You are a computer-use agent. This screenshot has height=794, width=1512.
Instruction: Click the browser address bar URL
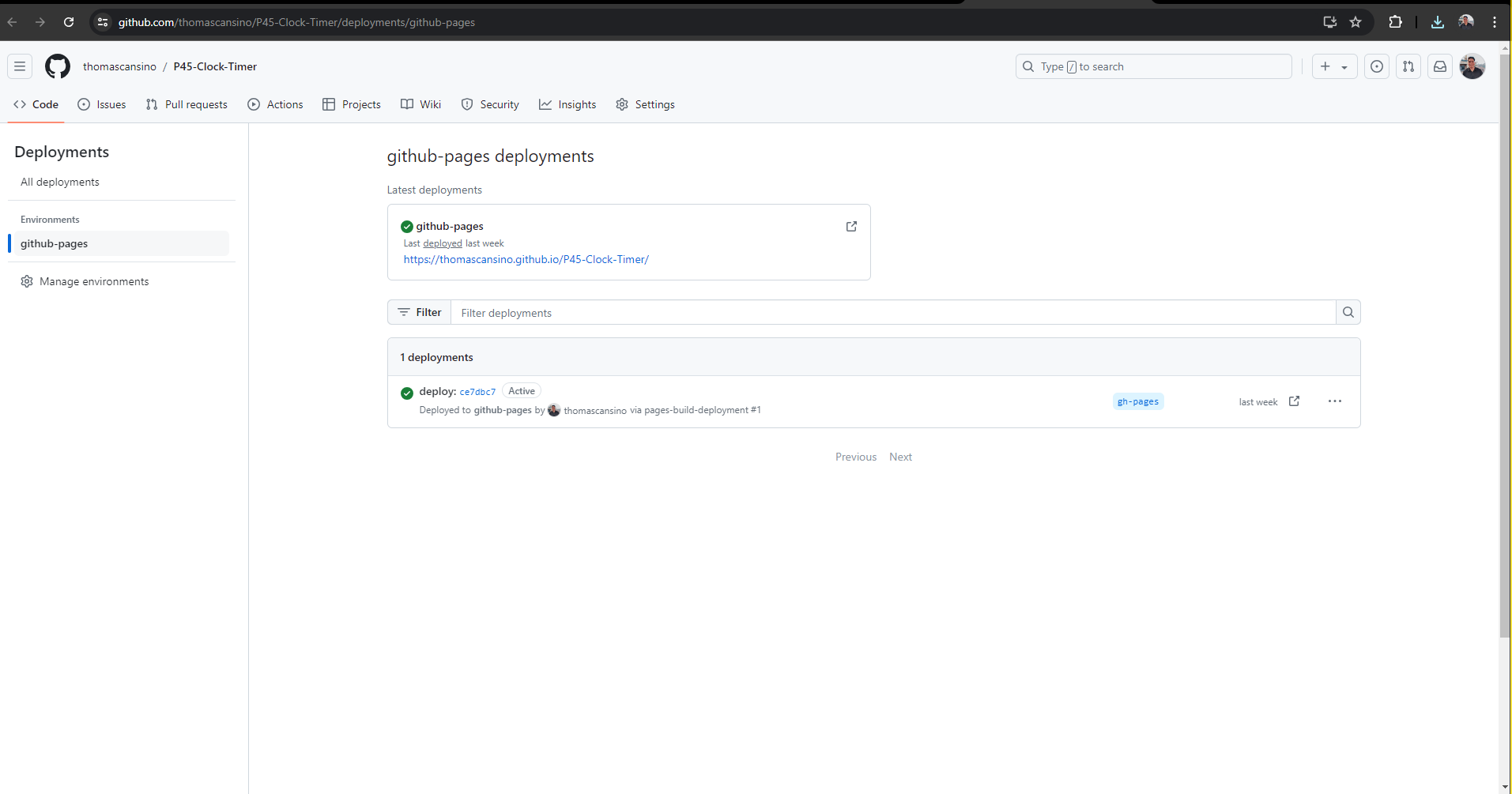tap(296, 22)
